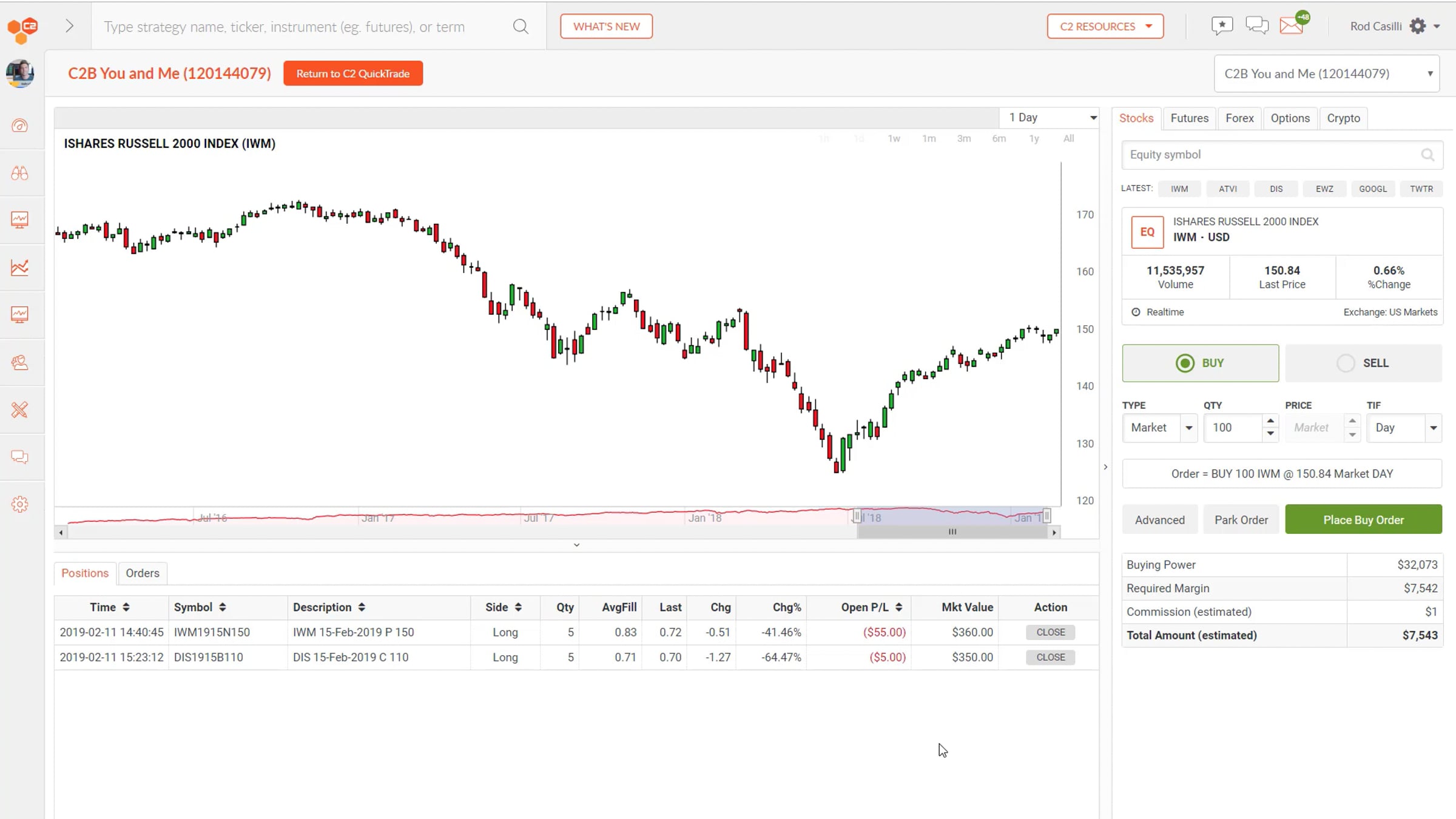Open the header conversations bubble icon
This screenshot has width=1456, height=819.
coord(1257,25)
